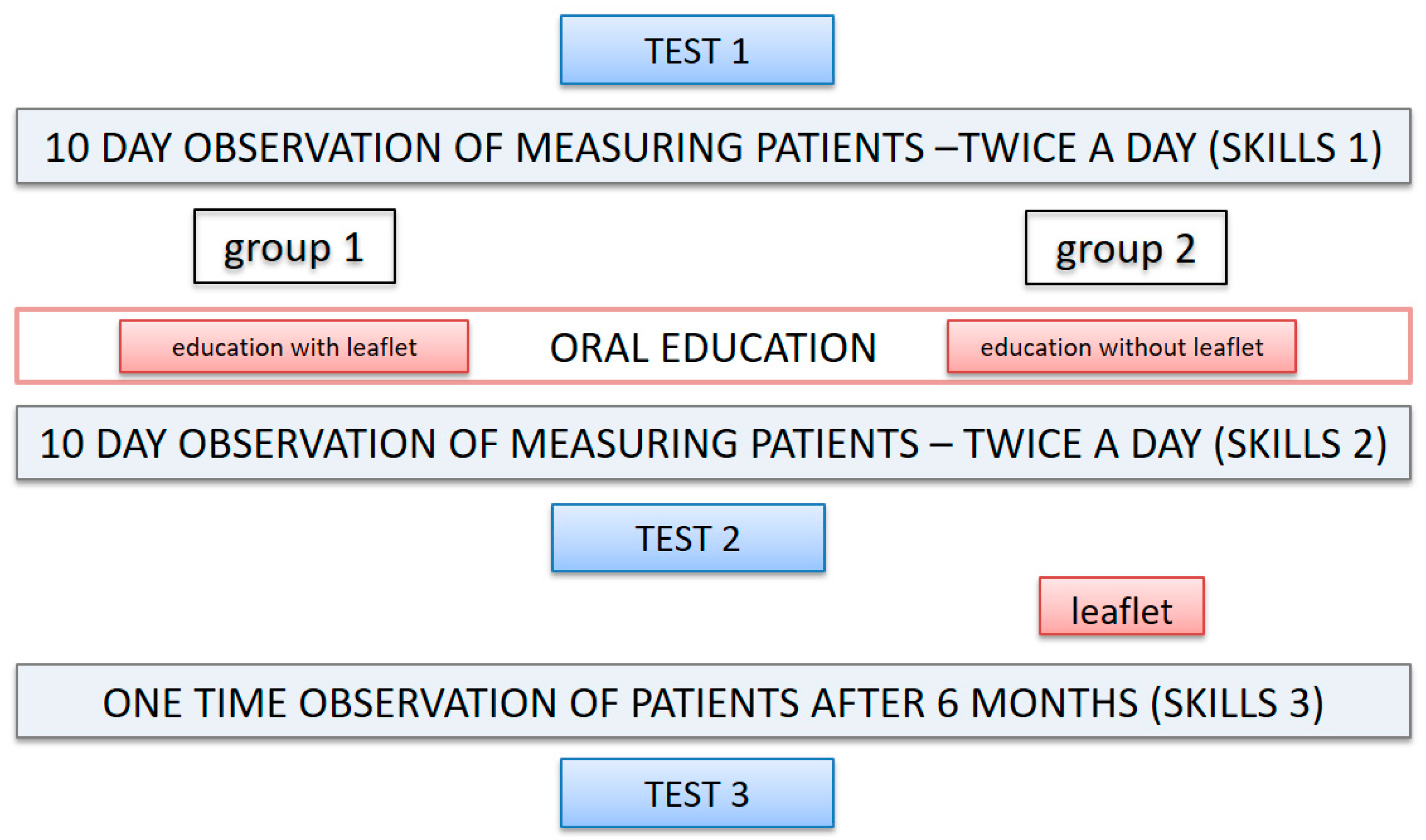The height and width of the screenshot is (840, 1426).
Task: Select the first 10 day observation box
Action: (x=713, y=146)
